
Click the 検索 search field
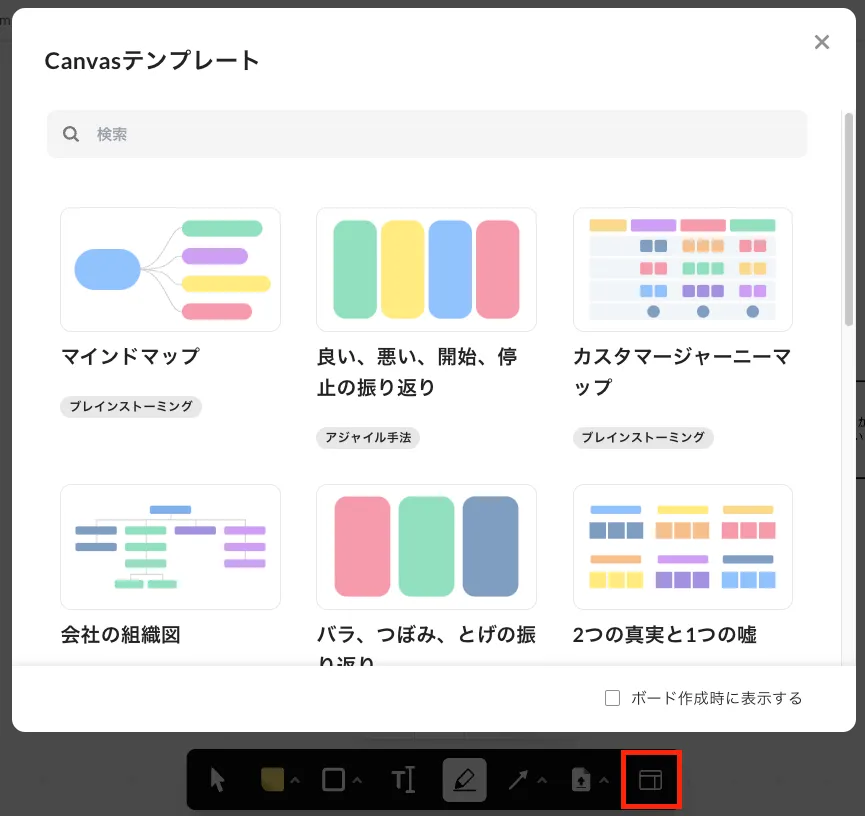427,134
